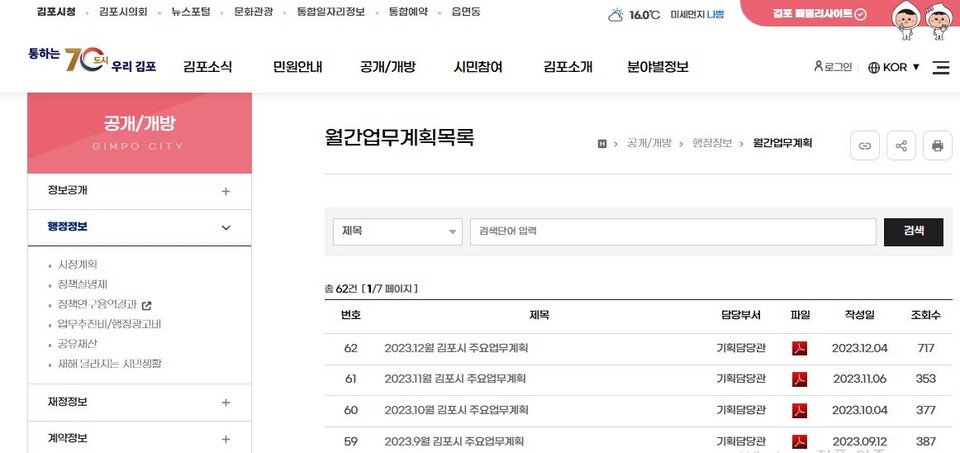
Task: Open the 민원안내 main menu
Action: coord(298,67)
